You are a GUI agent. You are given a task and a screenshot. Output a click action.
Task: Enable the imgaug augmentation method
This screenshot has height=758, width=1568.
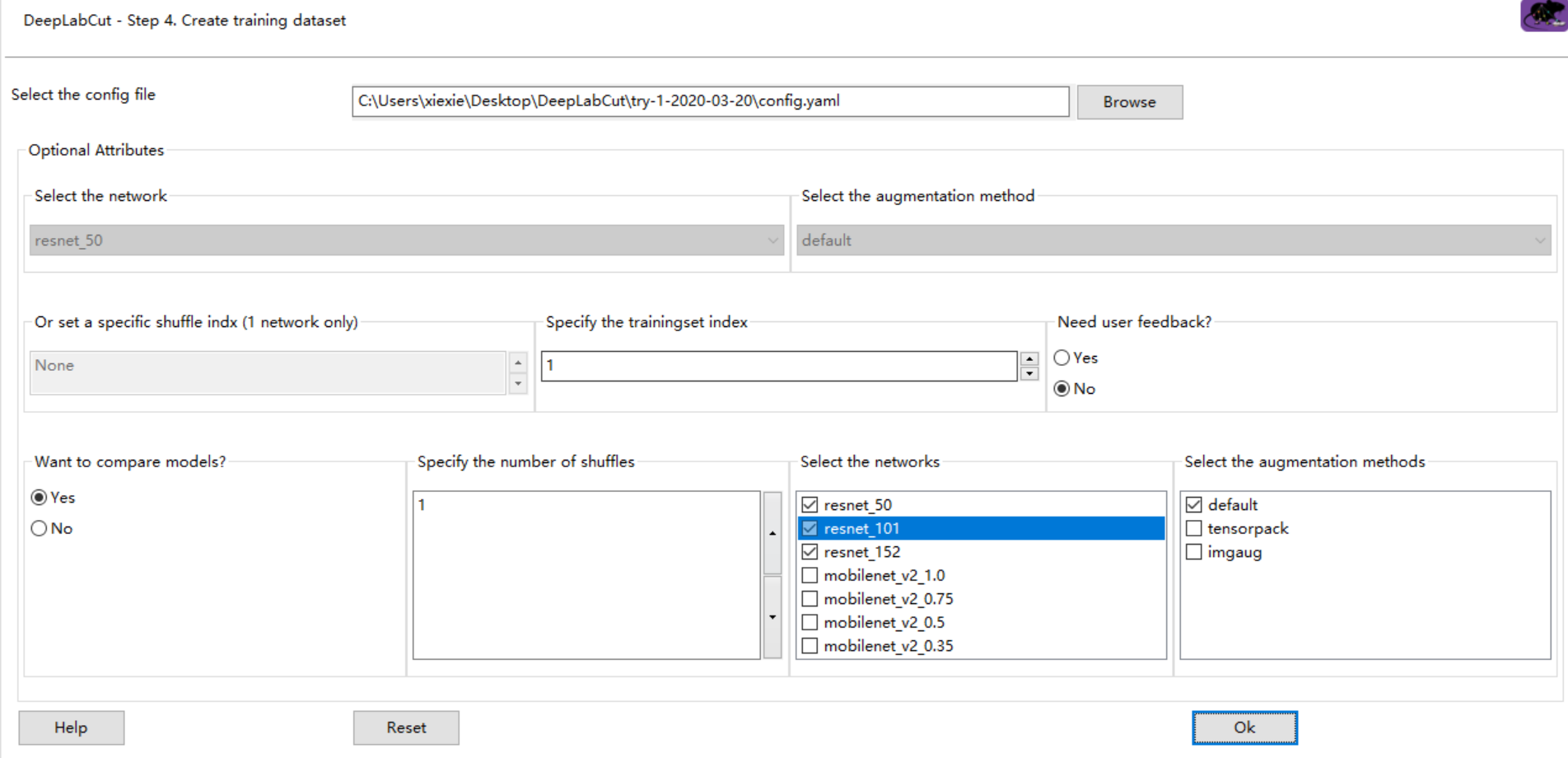[1194, 552]
